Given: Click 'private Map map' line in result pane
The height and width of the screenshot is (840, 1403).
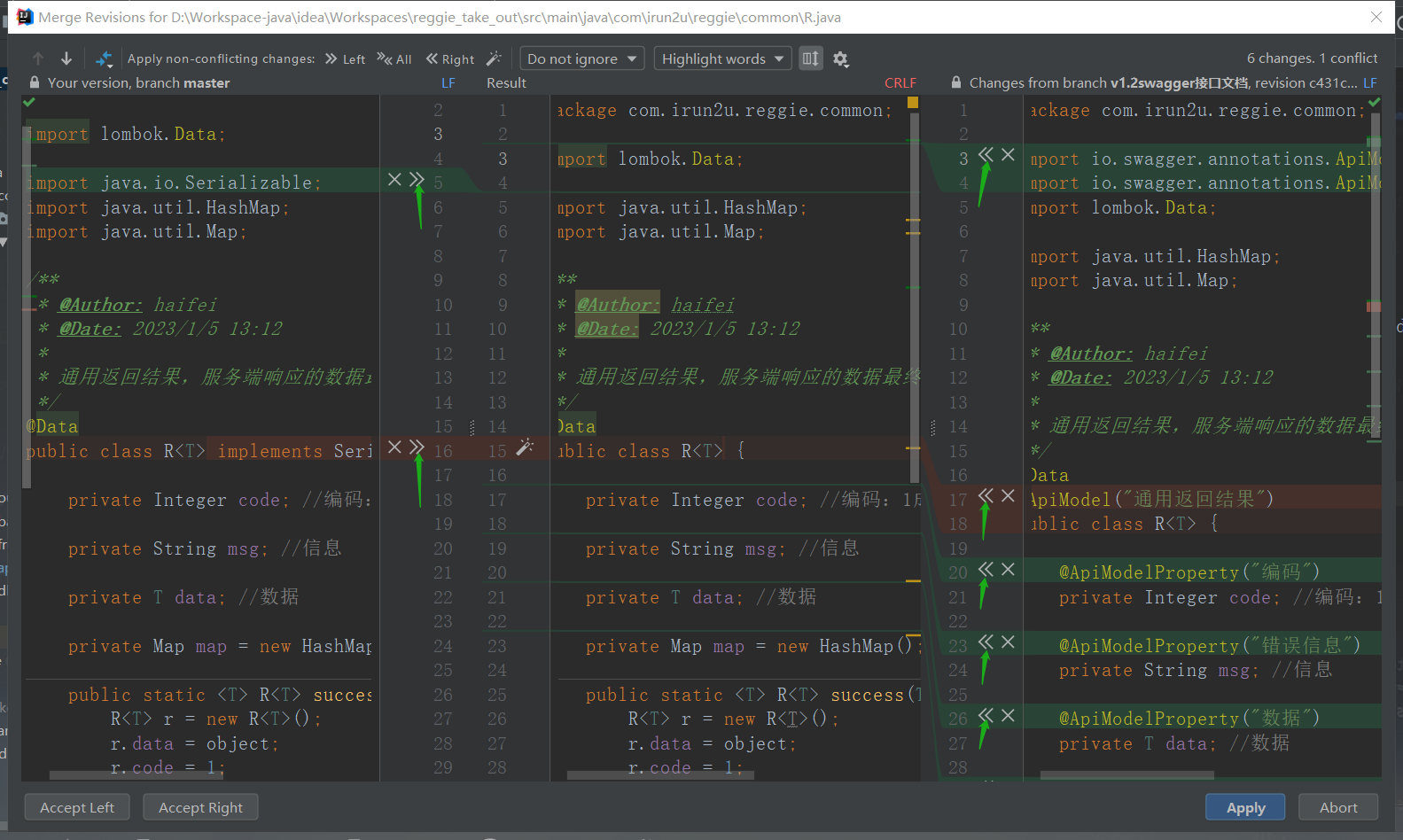Looking at the screenshot, I should (x=752, y=646).
